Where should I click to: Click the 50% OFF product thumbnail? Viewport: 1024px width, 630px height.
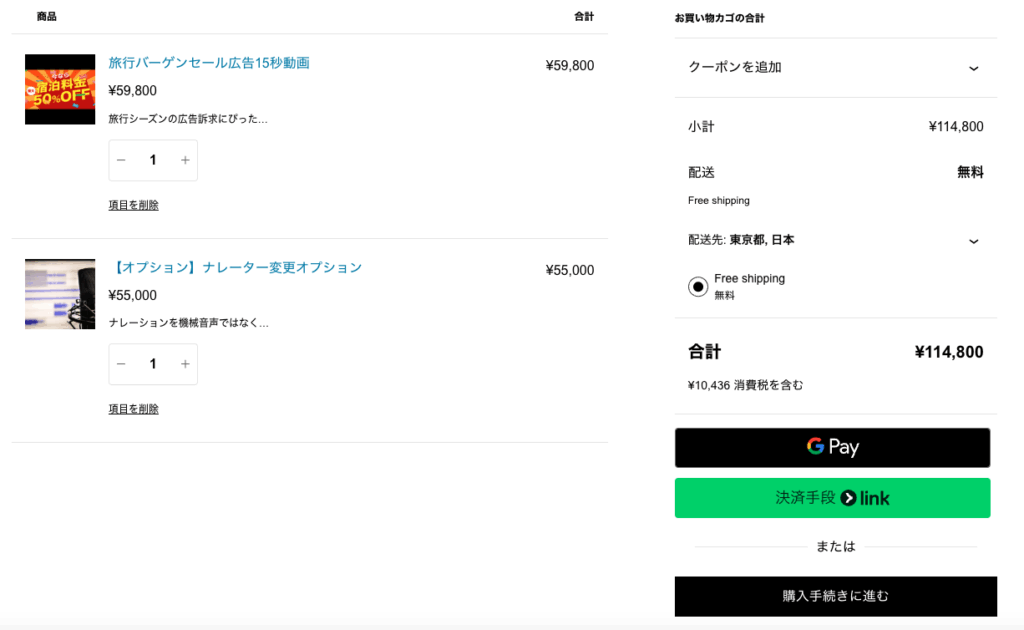[x=60, y=89]
